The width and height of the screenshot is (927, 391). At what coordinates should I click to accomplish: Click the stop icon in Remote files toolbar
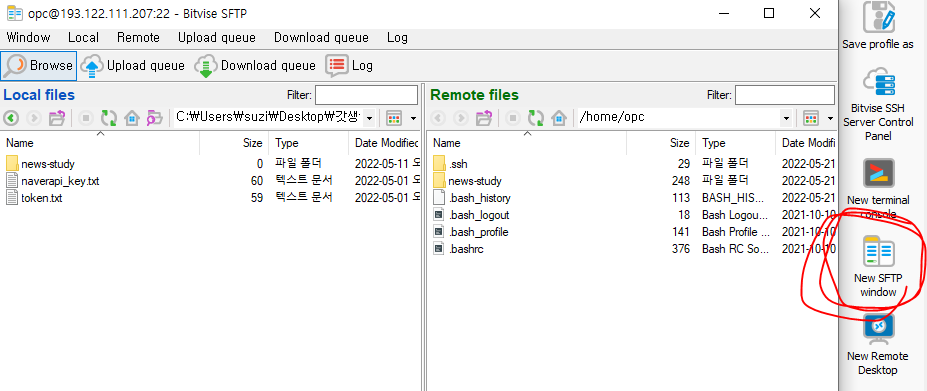(513, 118)
